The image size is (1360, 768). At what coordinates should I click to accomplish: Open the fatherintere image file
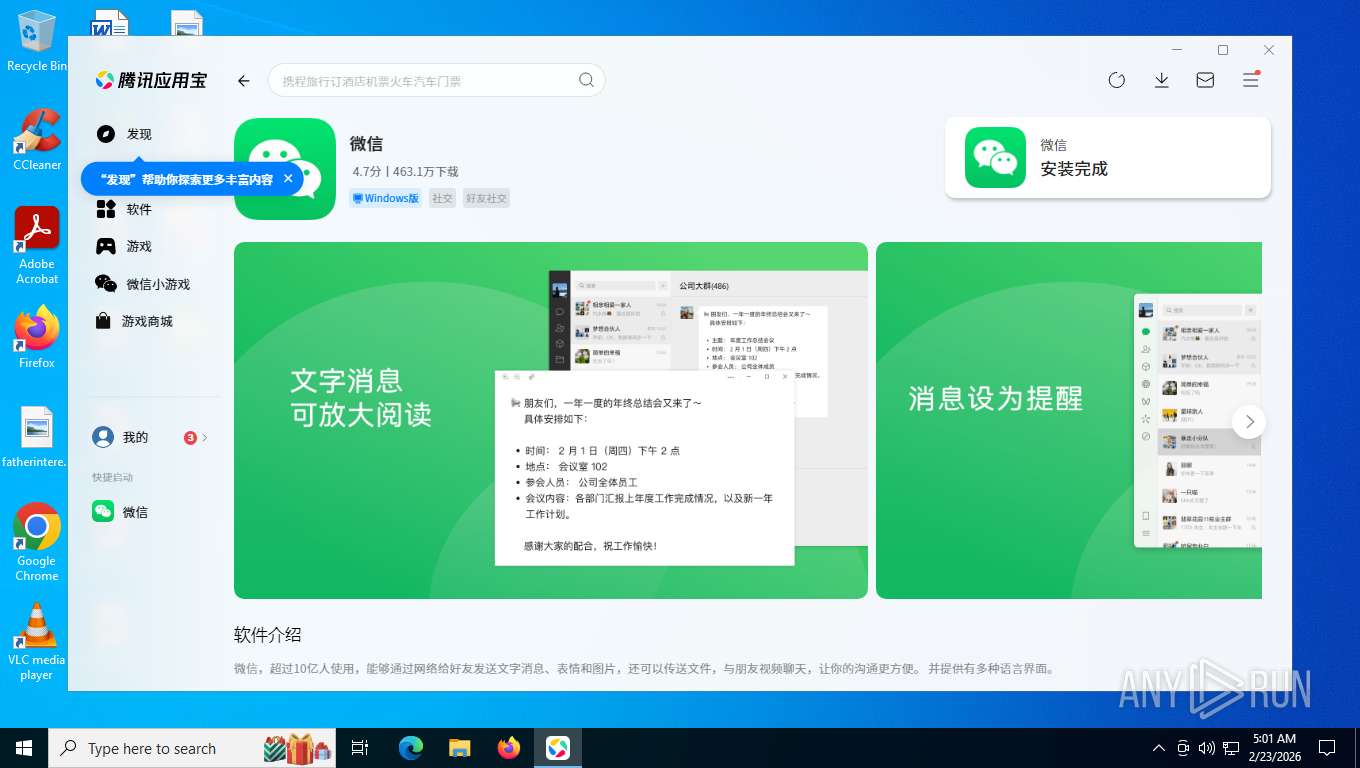[x=37, y=437]
